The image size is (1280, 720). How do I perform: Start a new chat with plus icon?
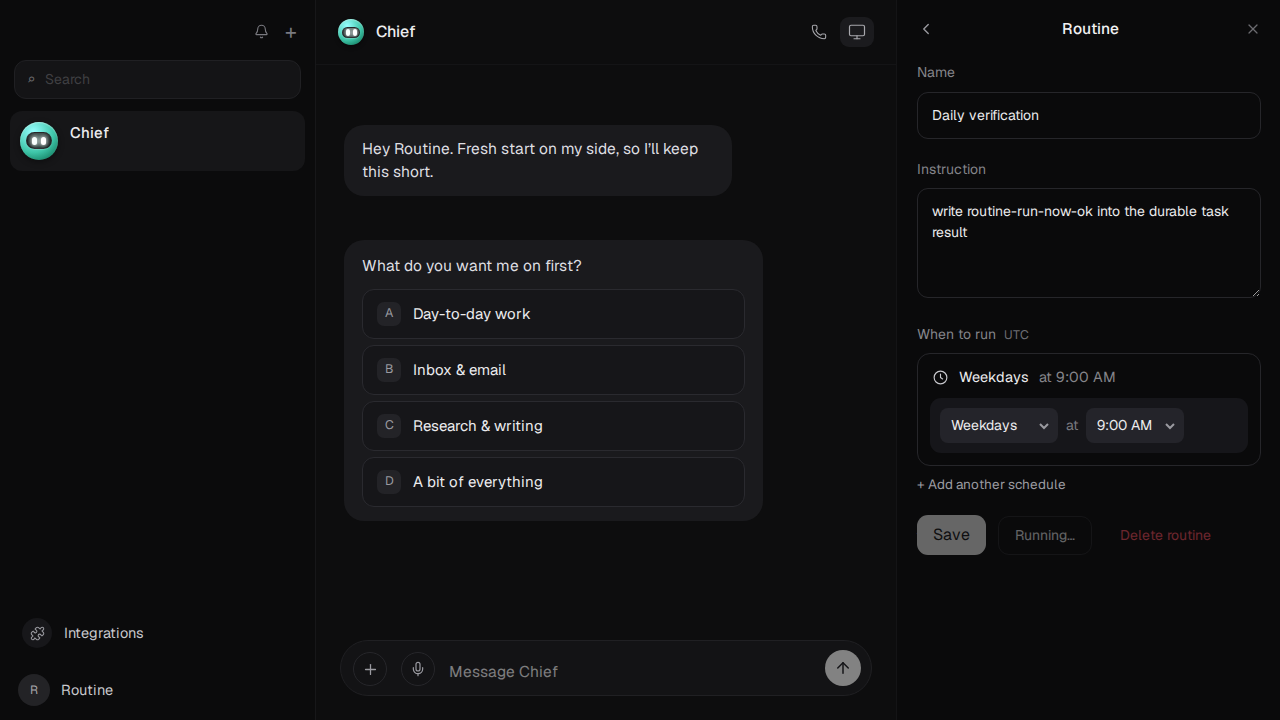tap(291, 32)
